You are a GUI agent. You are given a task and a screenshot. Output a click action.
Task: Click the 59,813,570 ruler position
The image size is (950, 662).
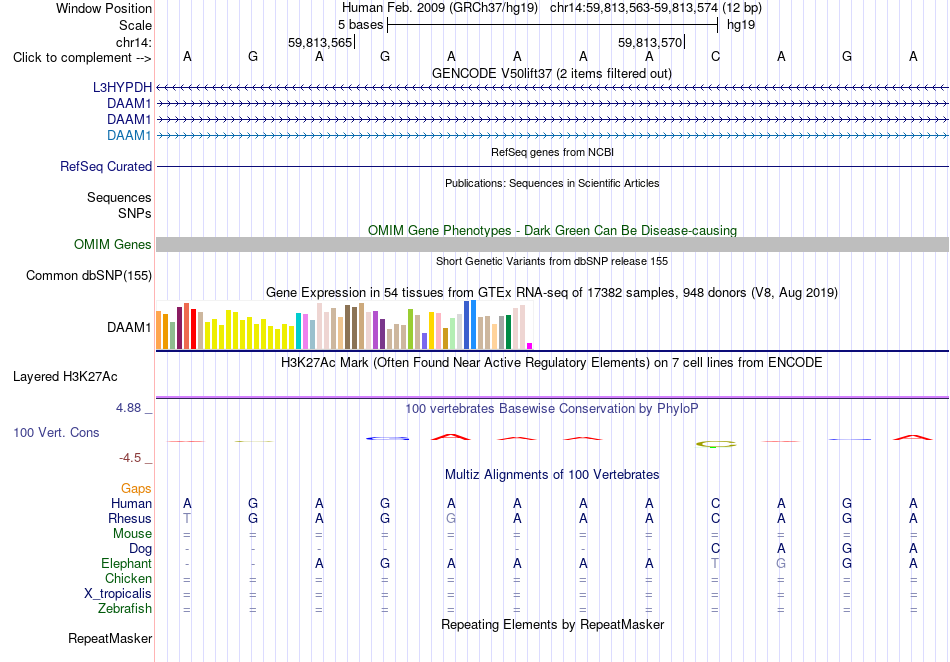click(650, 42)
